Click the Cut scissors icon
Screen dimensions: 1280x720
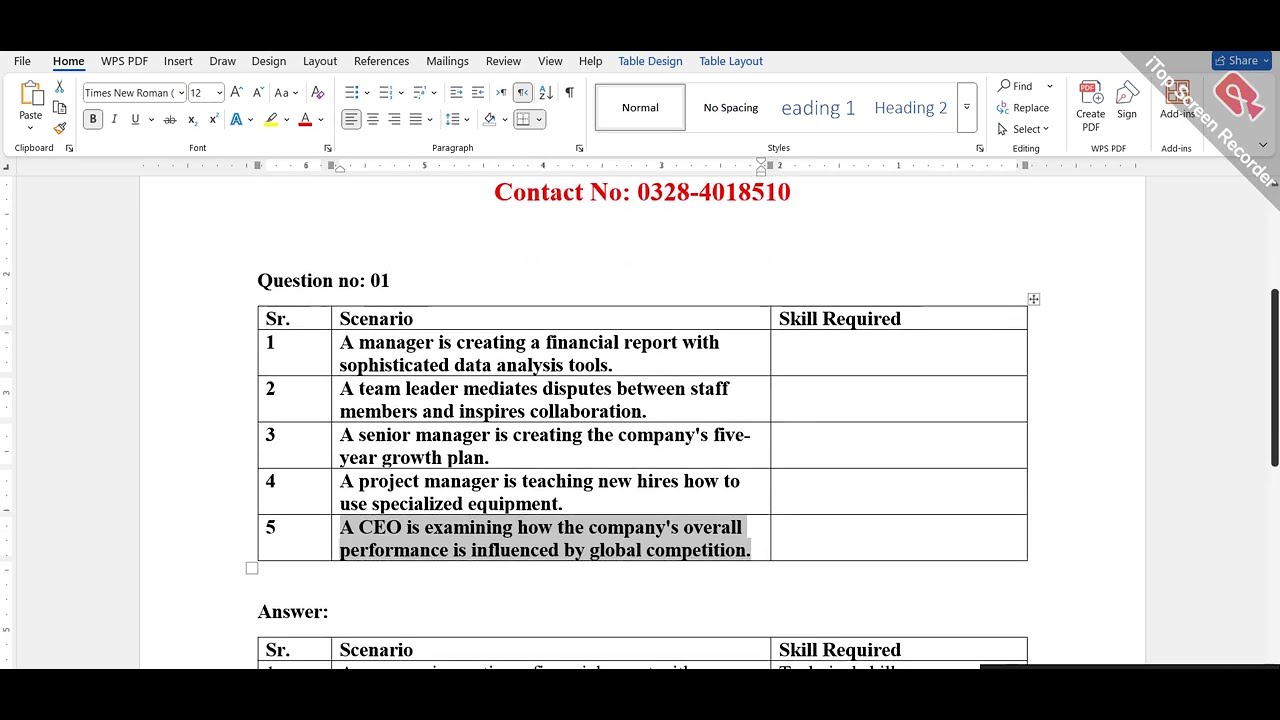click(59, 88)
